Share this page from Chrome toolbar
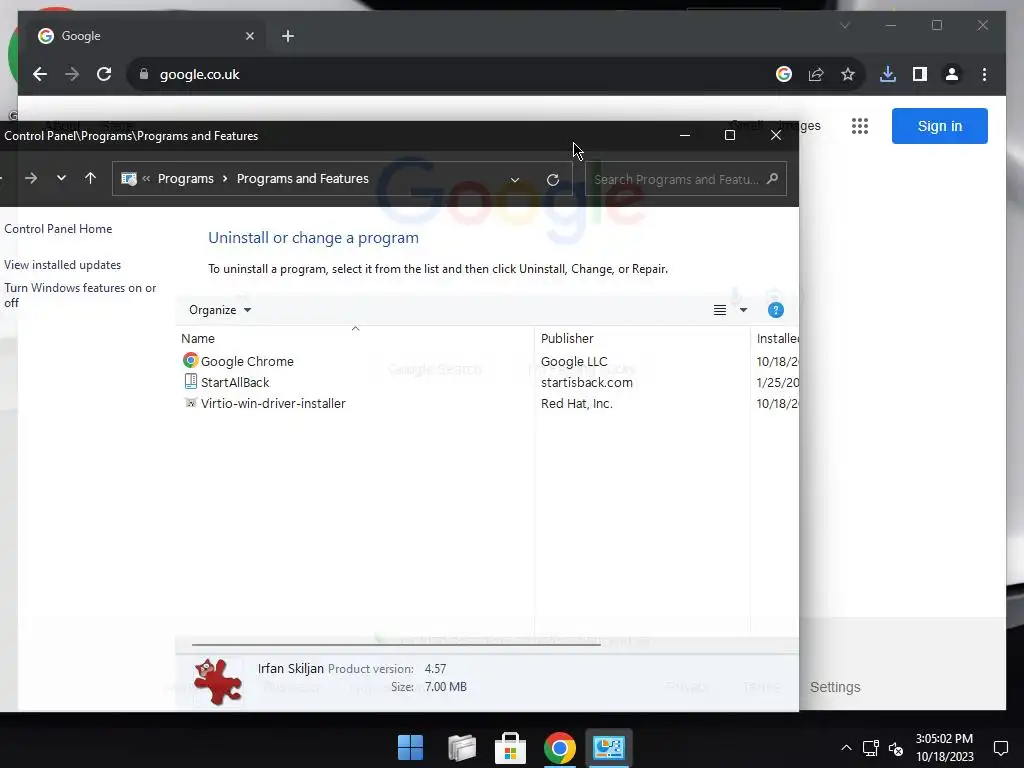This screenshot has height=768, width=1024. [816, 74]
